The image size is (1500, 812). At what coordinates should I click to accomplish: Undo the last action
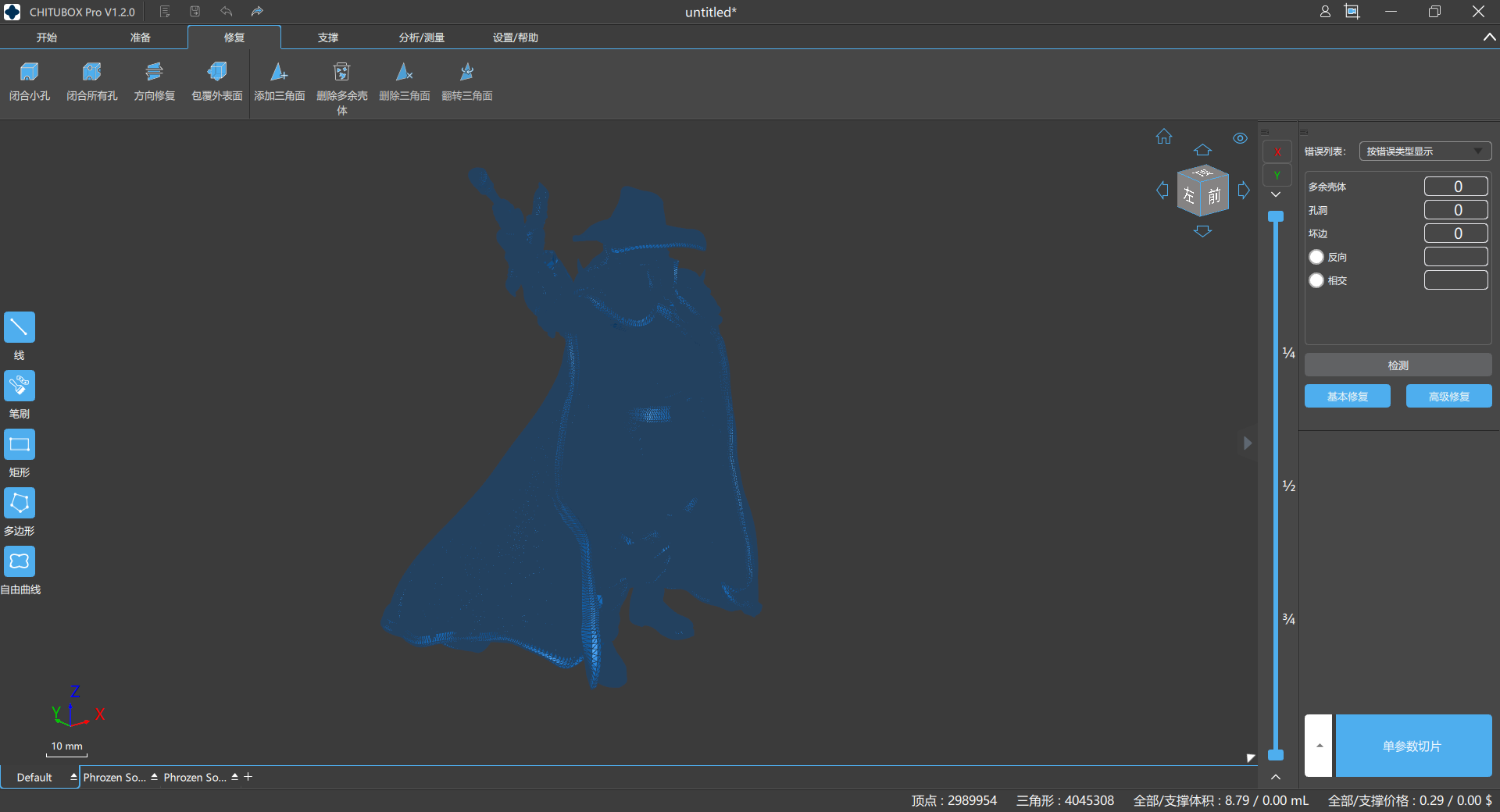pyautogui.click(x=227, y=12)
